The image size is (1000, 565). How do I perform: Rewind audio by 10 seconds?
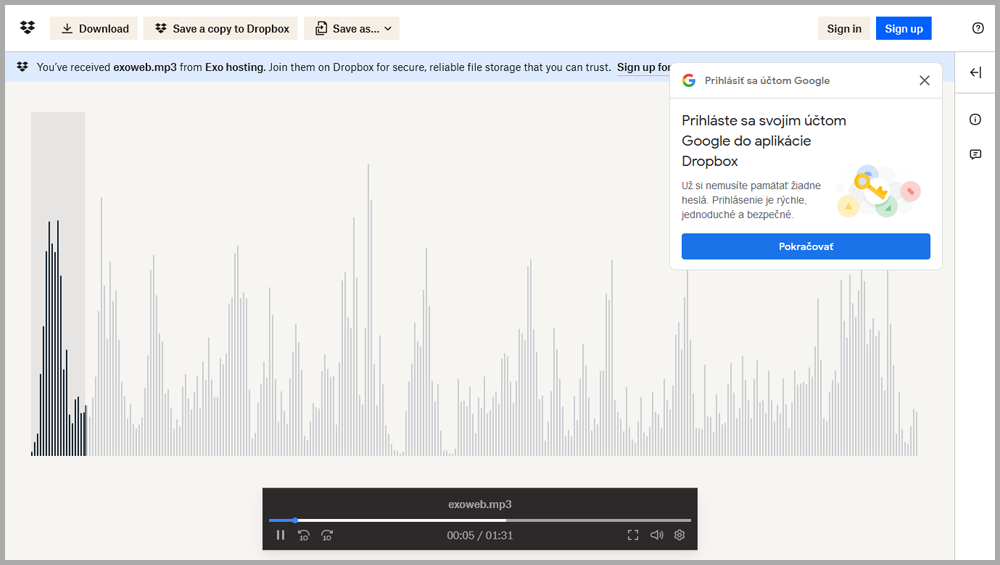(304, 535)
